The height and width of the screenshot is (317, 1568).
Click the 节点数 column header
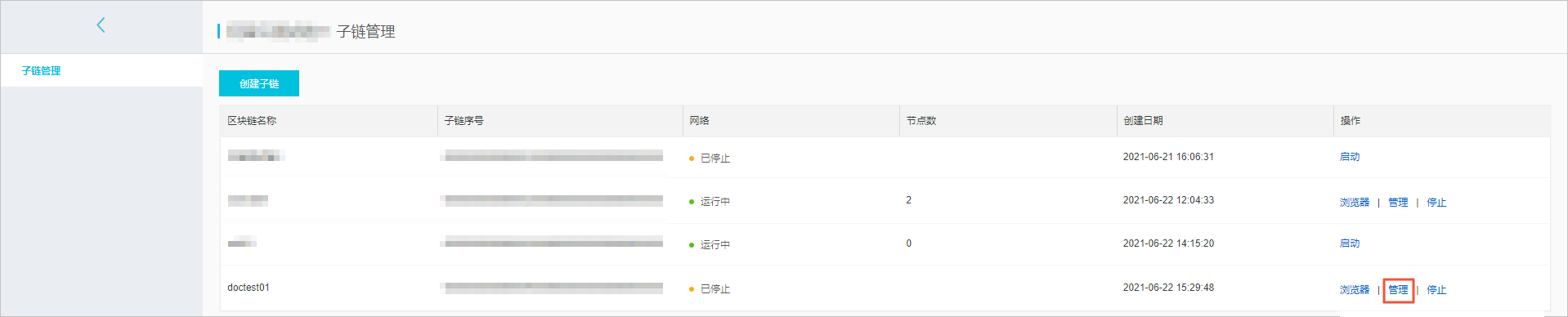921,121
